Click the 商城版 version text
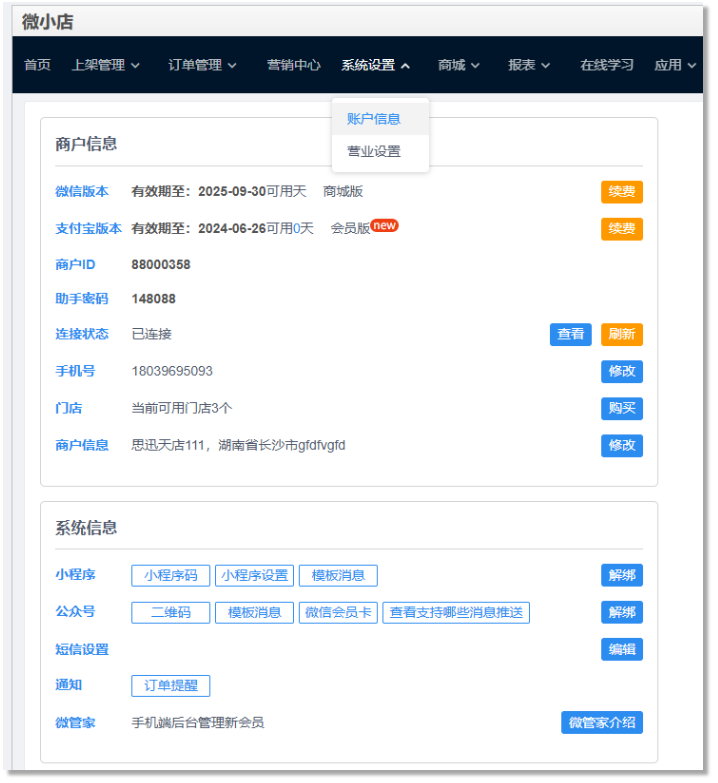 343,192
